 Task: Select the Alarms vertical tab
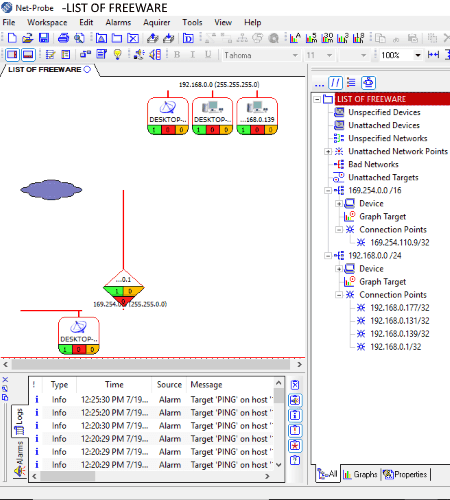tap(20, 460)
